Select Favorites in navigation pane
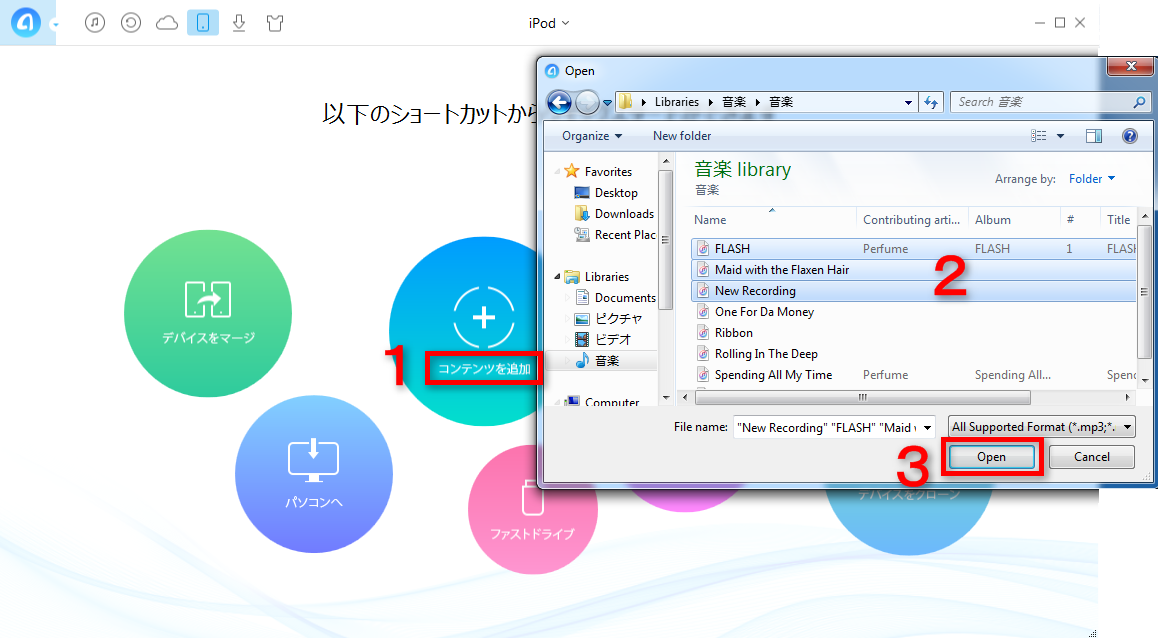The image size is (1158, 638). (x=608, y=171)
